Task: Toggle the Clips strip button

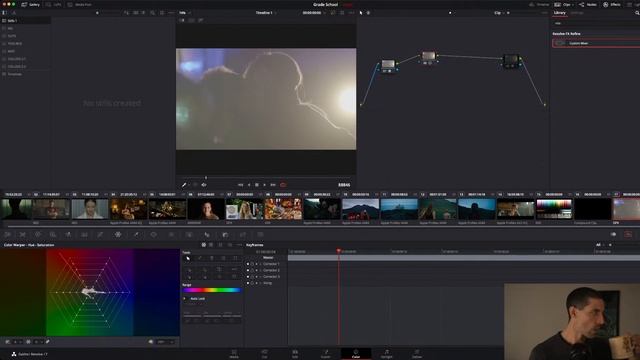Action: pos(563,4)
